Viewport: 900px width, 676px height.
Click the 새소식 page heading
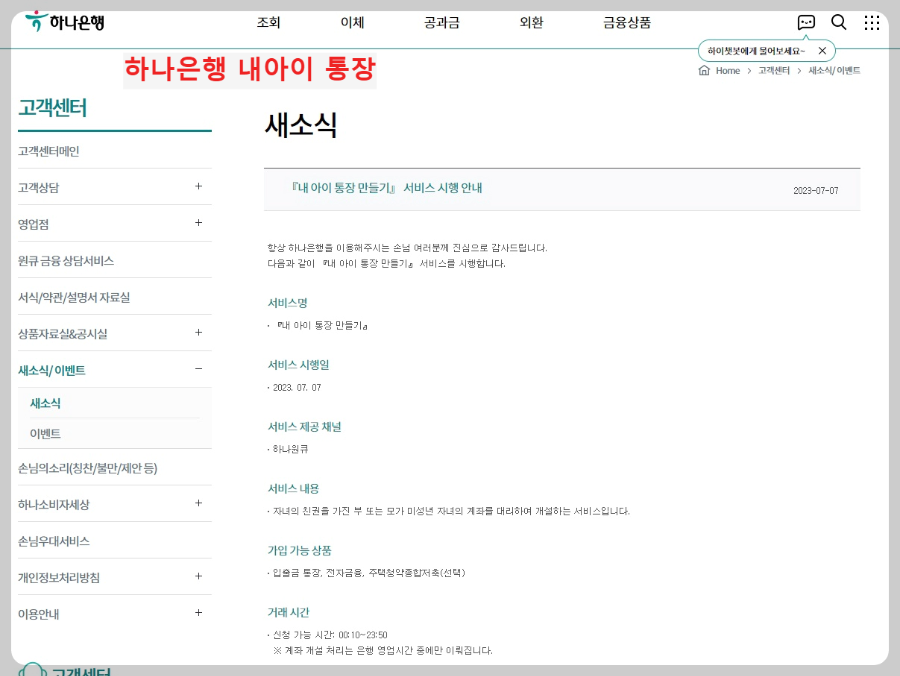301,125
